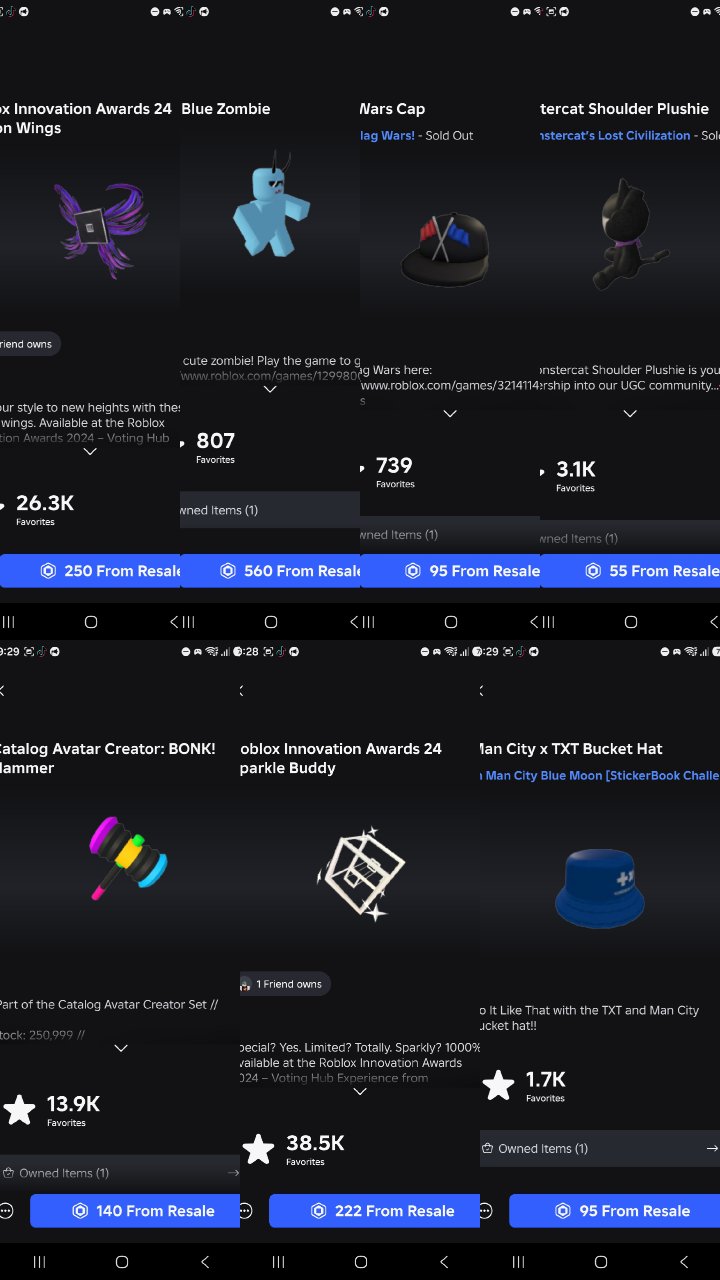
Task: Tap Android recents button below 140 From Resale
Action: [x=39, y=1262]
